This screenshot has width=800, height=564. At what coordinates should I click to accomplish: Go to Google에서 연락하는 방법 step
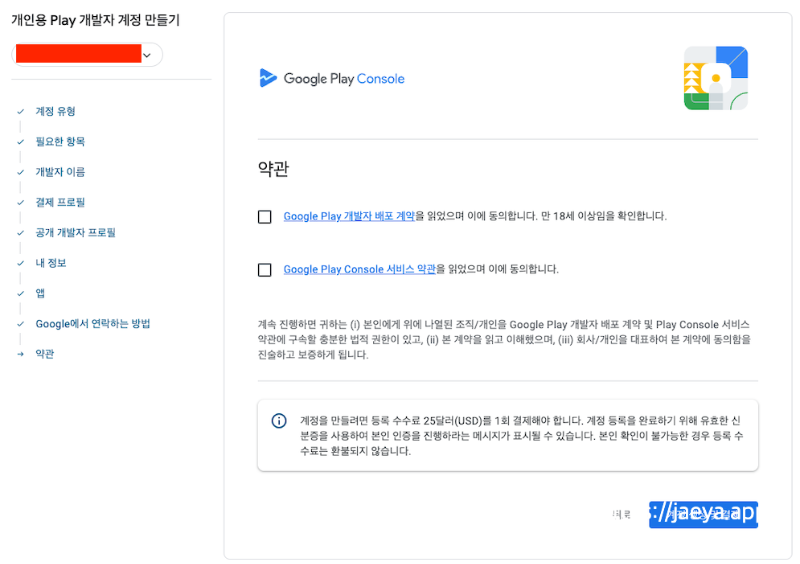[93, 324]
